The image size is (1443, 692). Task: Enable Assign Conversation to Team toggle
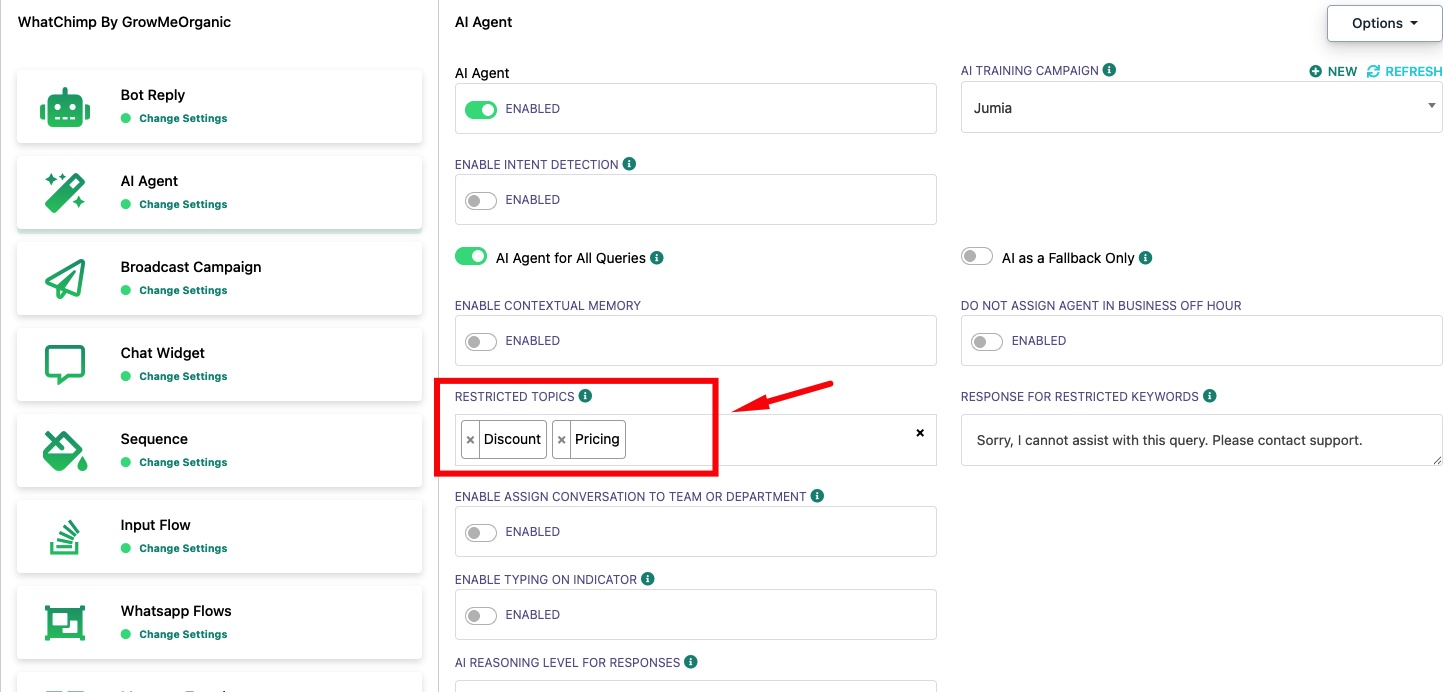[481, 532]
